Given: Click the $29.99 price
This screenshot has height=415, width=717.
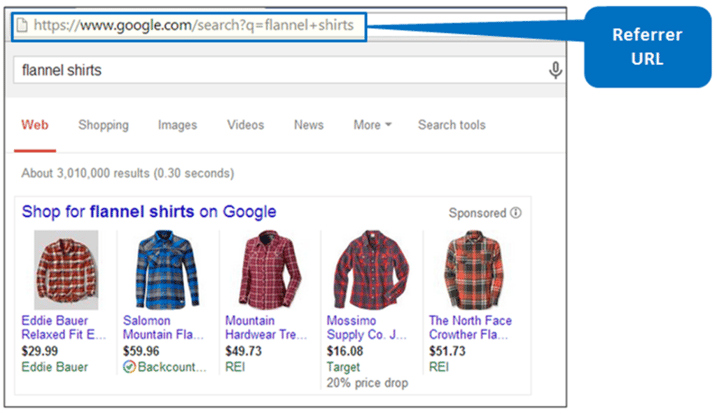Looking at the screenshot, I should pos(40,351).
